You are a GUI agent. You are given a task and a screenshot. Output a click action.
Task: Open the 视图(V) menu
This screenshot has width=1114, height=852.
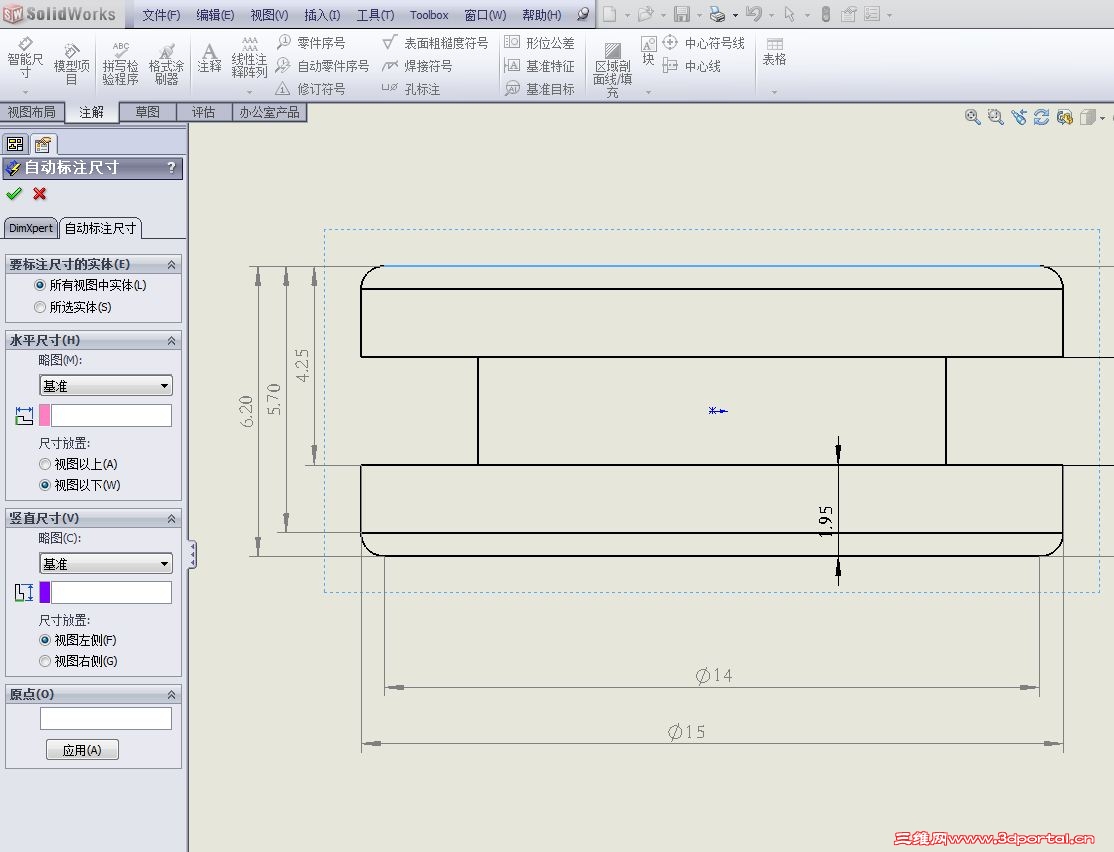269,15
